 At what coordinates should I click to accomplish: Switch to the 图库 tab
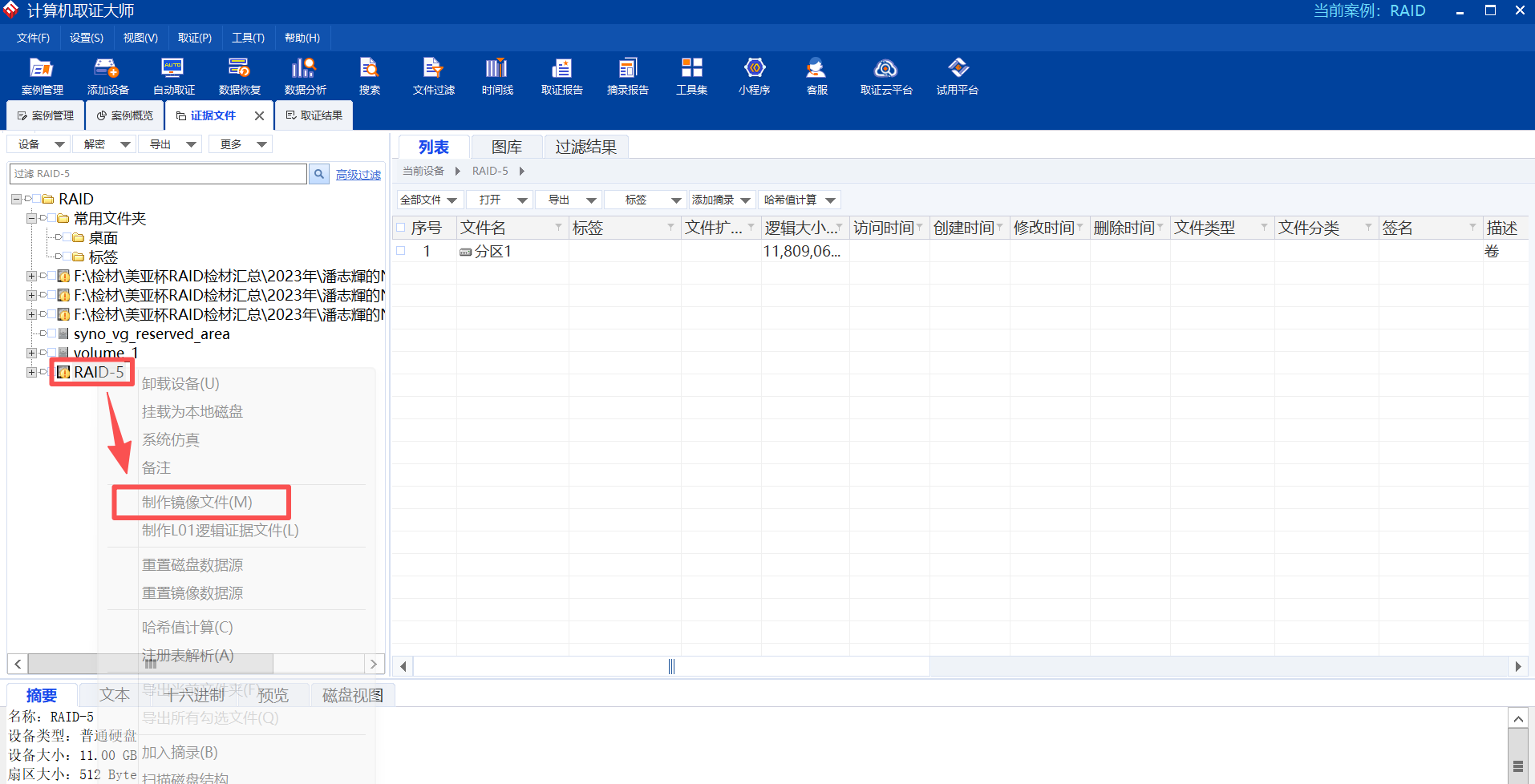pyautogui.click(x=506, y=147)
